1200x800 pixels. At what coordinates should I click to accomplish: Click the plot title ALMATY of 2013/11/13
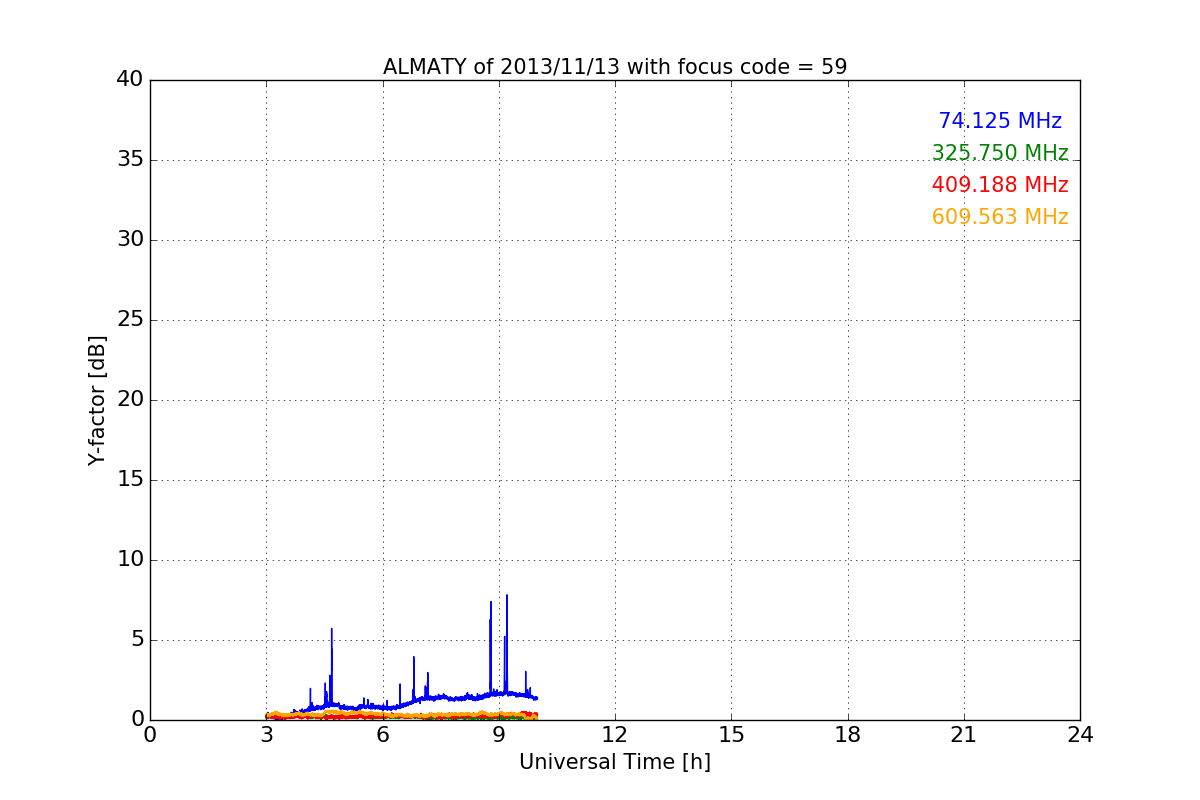coord(615,67)
